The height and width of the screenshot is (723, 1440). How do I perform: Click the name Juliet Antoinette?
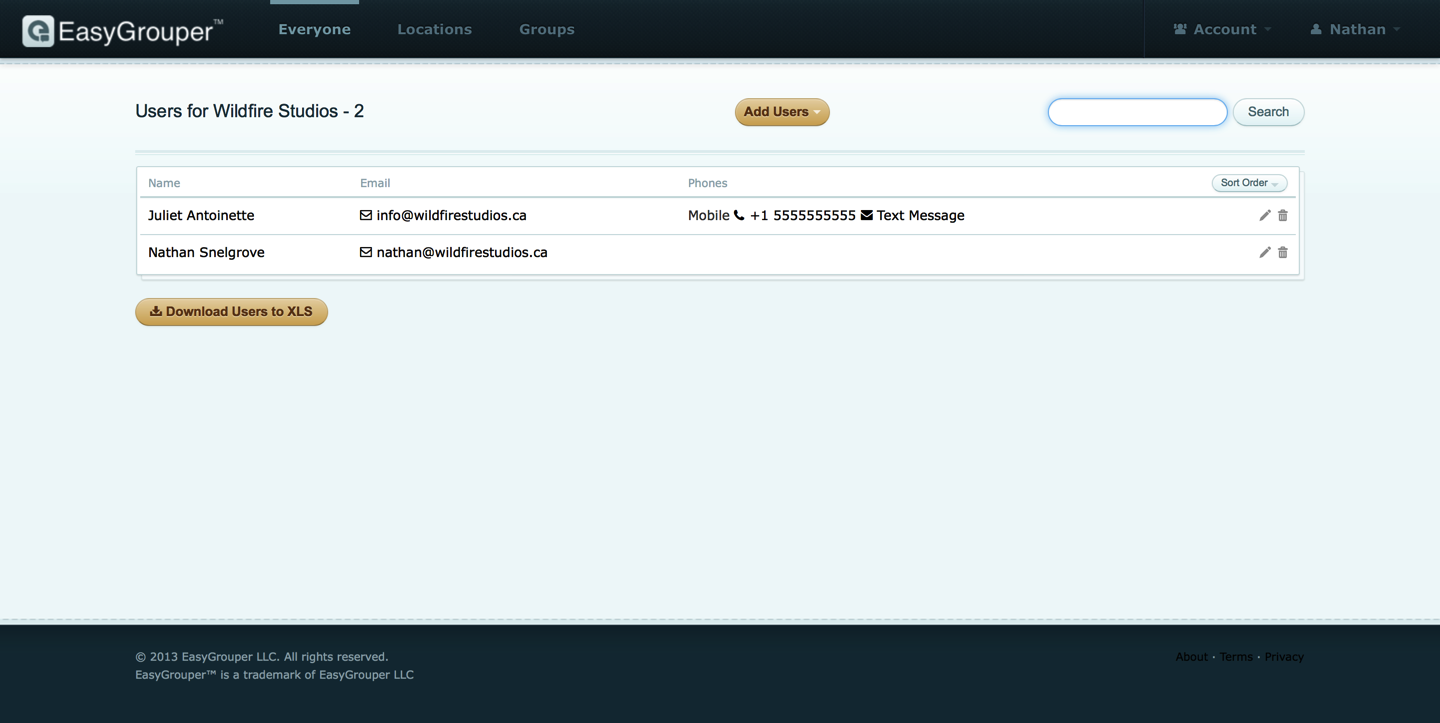coord(201,215)
